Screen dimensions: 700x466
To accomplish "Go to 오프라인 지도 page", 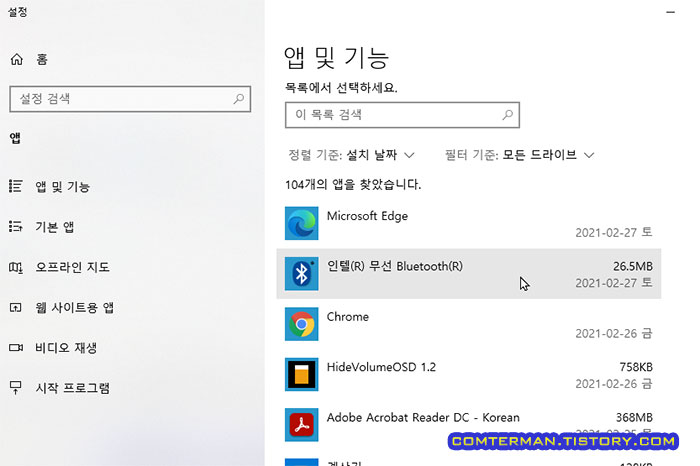I will [x=72, y=267].
